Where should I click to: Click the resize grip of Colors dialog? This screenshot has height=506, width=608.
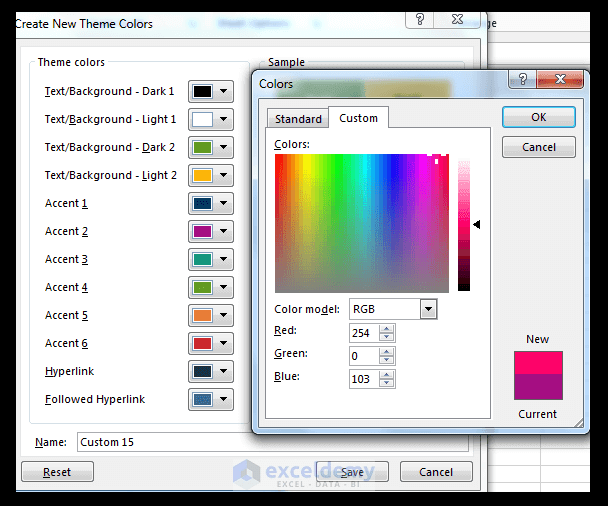(x=579, y=423)
